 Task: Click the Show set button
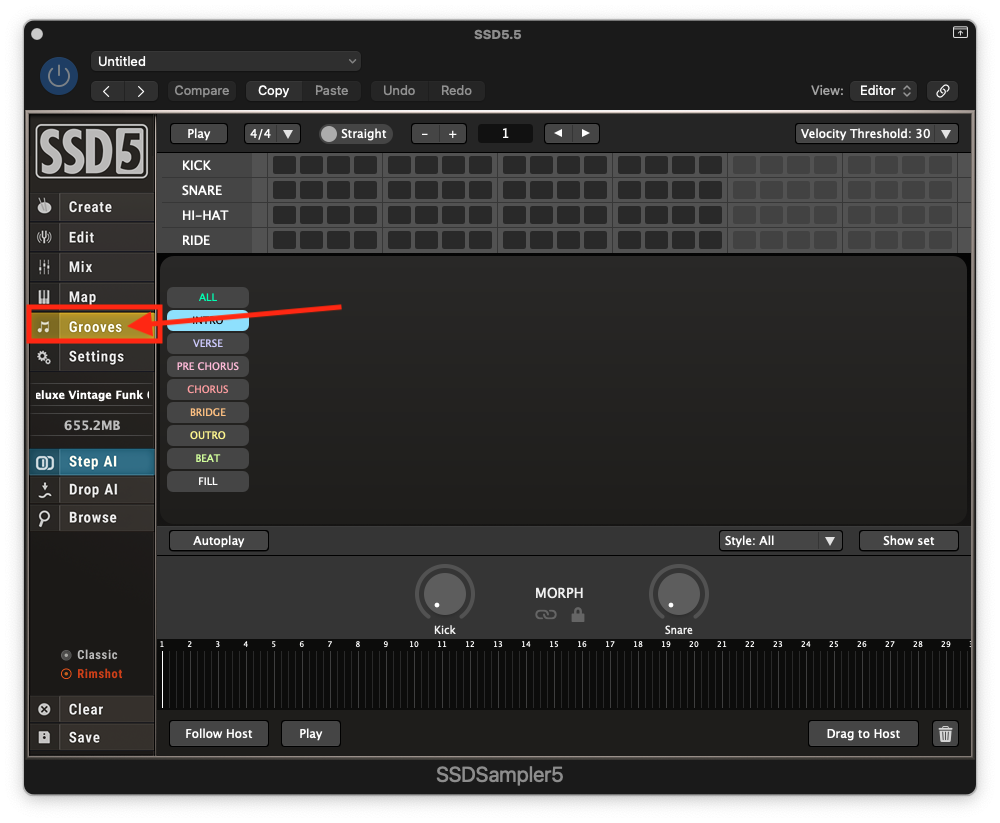[x=908, y=540]
